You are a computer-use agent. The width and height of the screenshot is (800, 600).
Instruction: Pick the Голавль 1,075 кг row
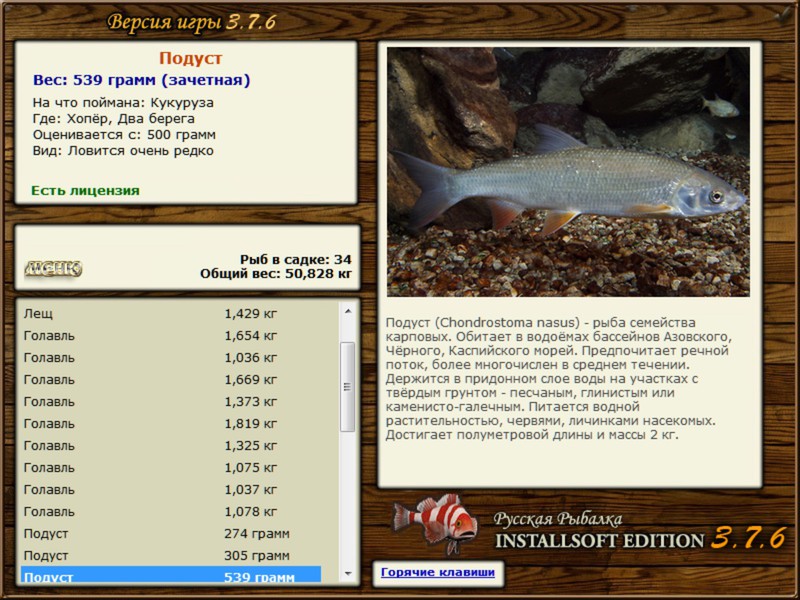[170, 468]
